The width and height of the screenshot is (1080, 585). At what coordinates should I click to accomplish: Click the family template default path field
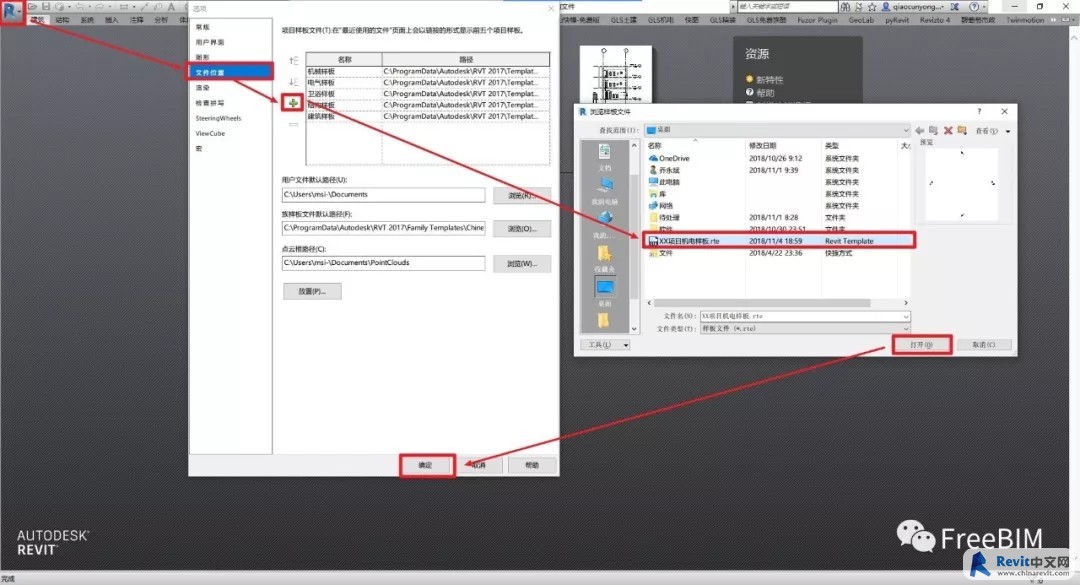(x=383, y=228)
